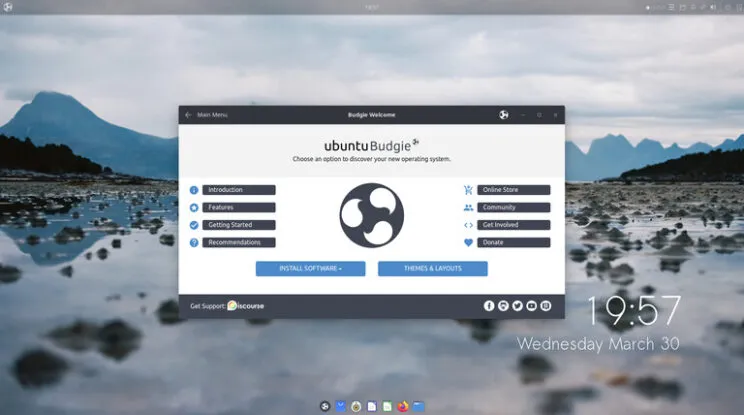
Task: Click the Budgie logo icon in titlebar
Action: [504, 115]
